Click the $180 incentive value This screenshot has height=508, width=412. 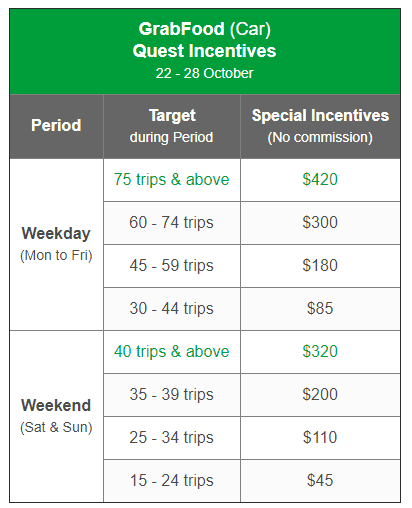[x=320, y=265]
